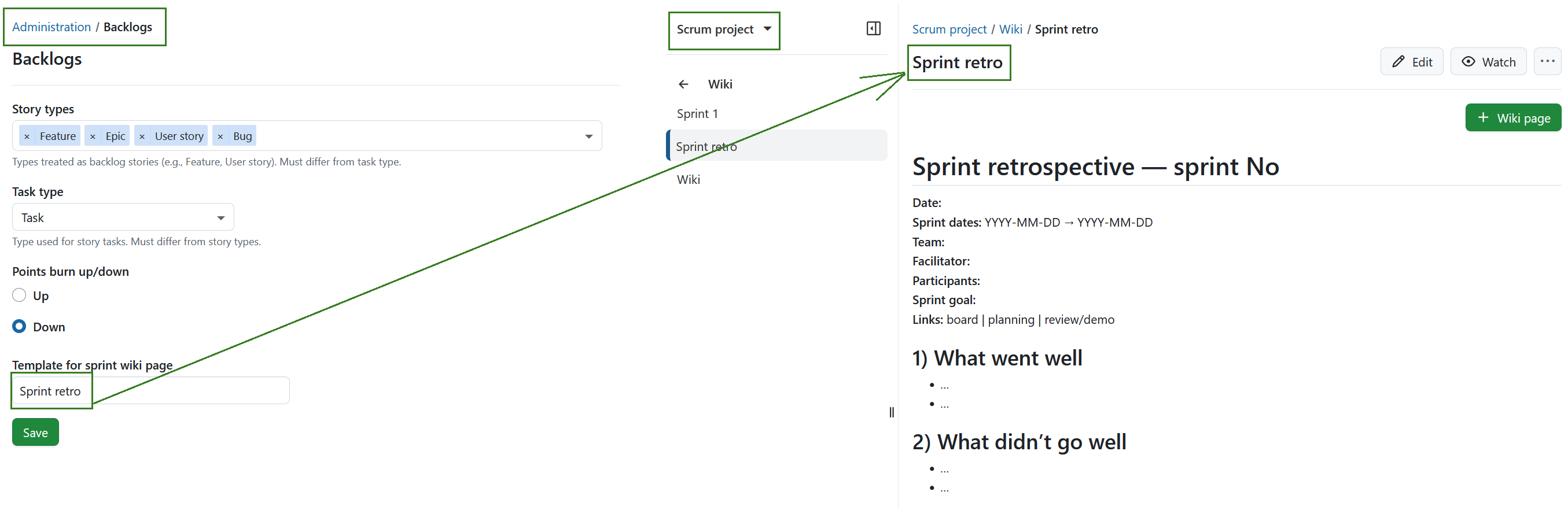
Task: Open the Wiki entry below Sprint retro
Action: (x=689, y=179)
